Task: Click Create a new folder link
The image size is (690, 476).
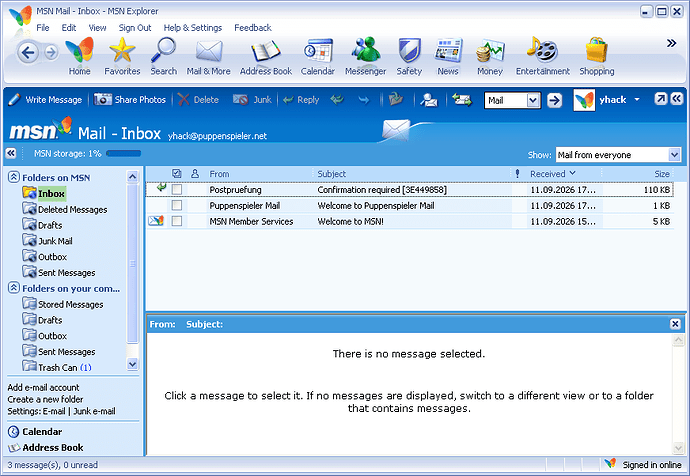Action: pos(45,399)
